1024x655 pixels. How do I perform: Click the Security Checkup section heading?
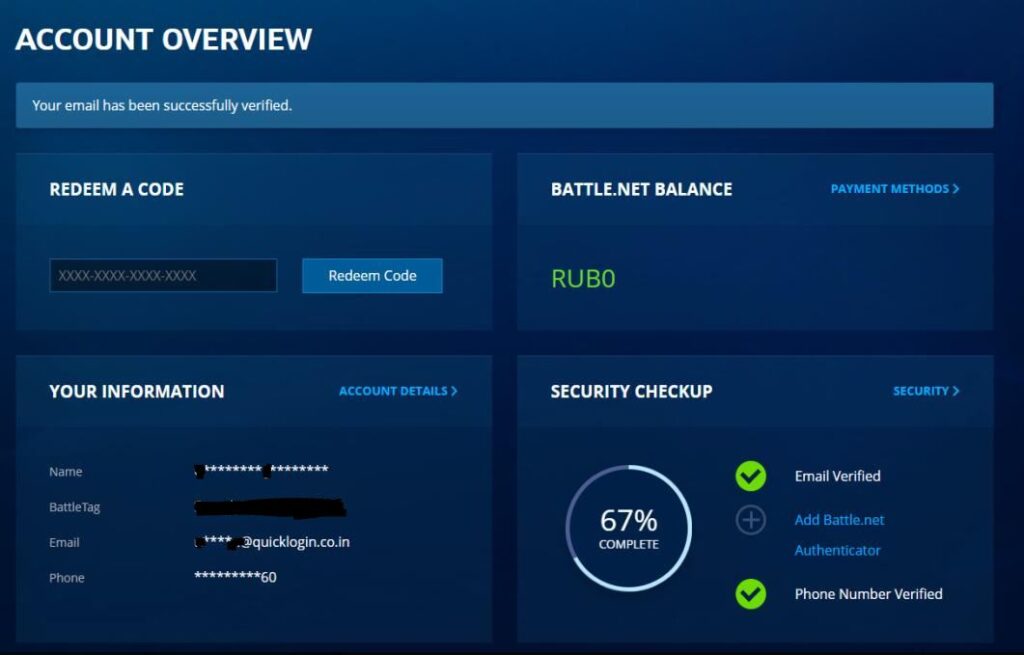(x=632, y=392)
